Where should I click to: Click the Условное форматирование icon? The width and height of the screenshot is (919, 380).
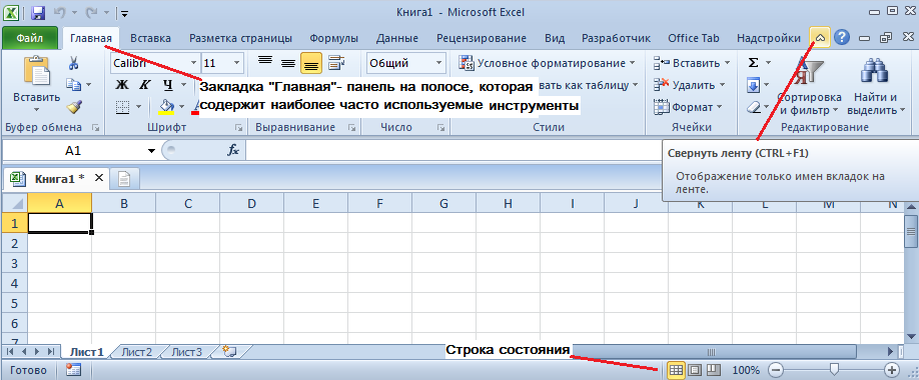point(467,63)
